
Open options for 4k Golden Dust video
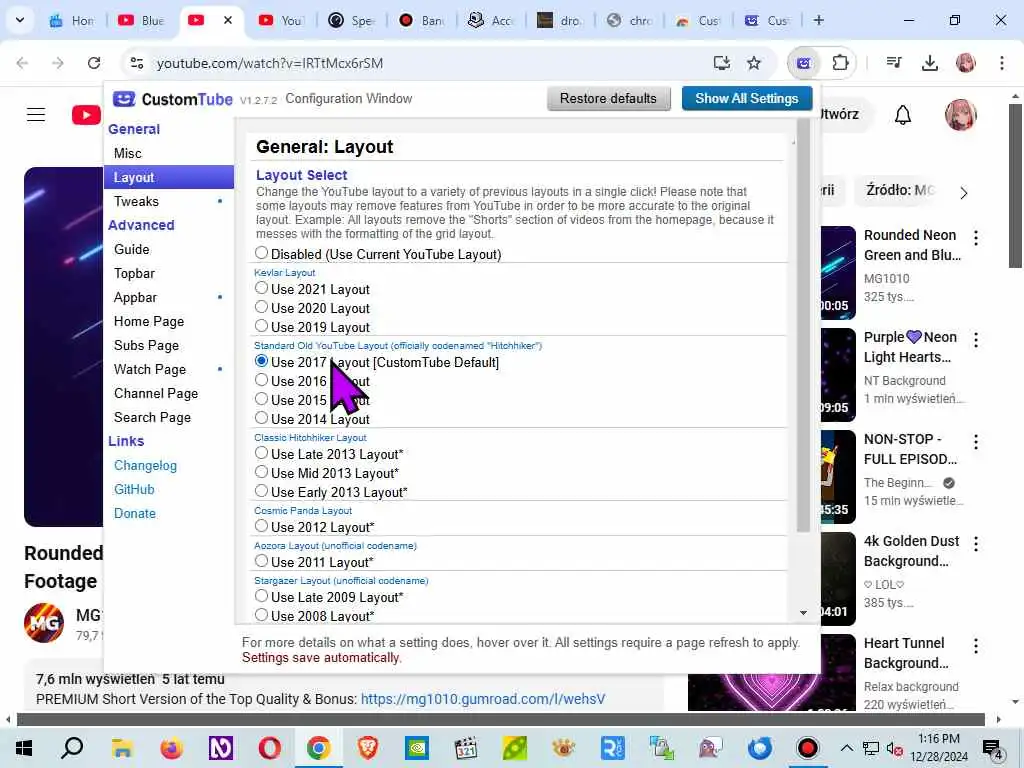coord(976,543)
